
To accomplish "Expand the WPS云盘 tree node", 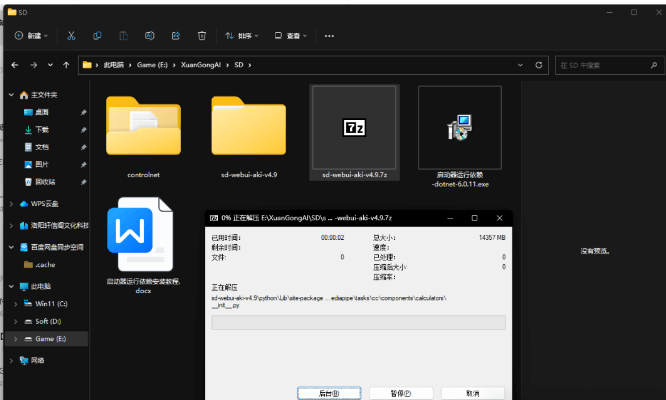I will click(x=11, y=204).
